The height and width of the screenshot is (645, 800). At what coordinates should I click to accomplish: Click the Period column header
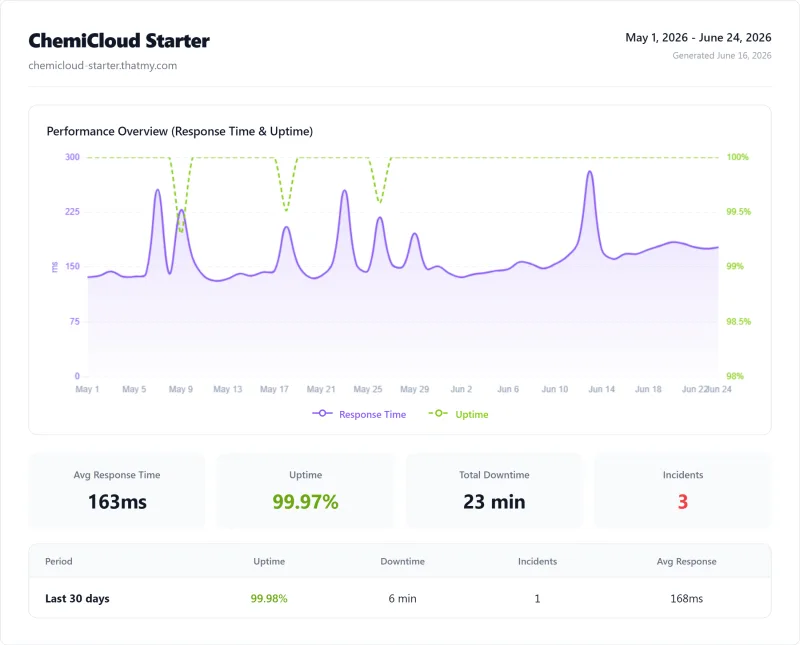point(59,561)
